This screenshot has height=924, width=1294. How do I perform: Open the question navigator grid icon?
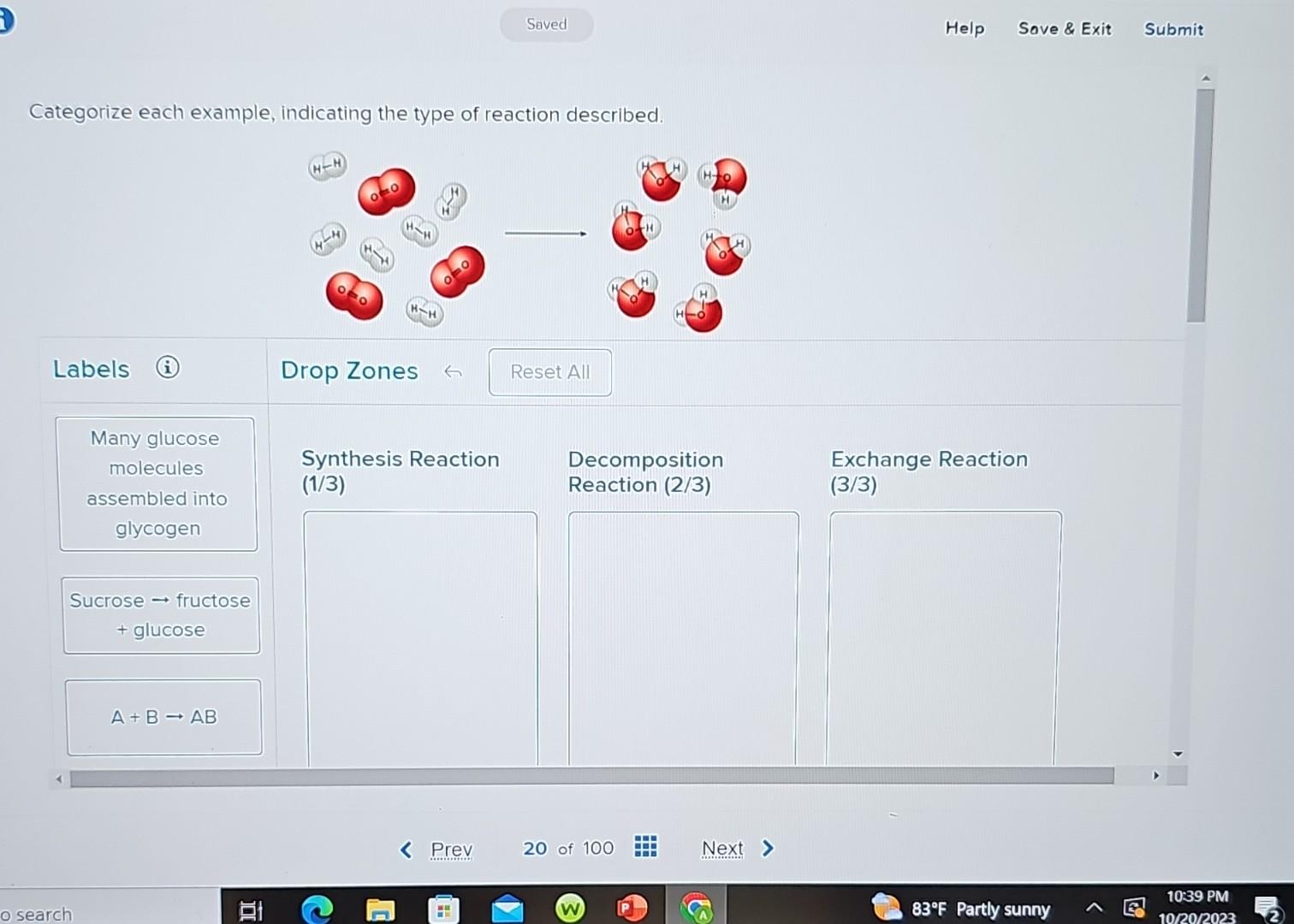coord(645,847)
